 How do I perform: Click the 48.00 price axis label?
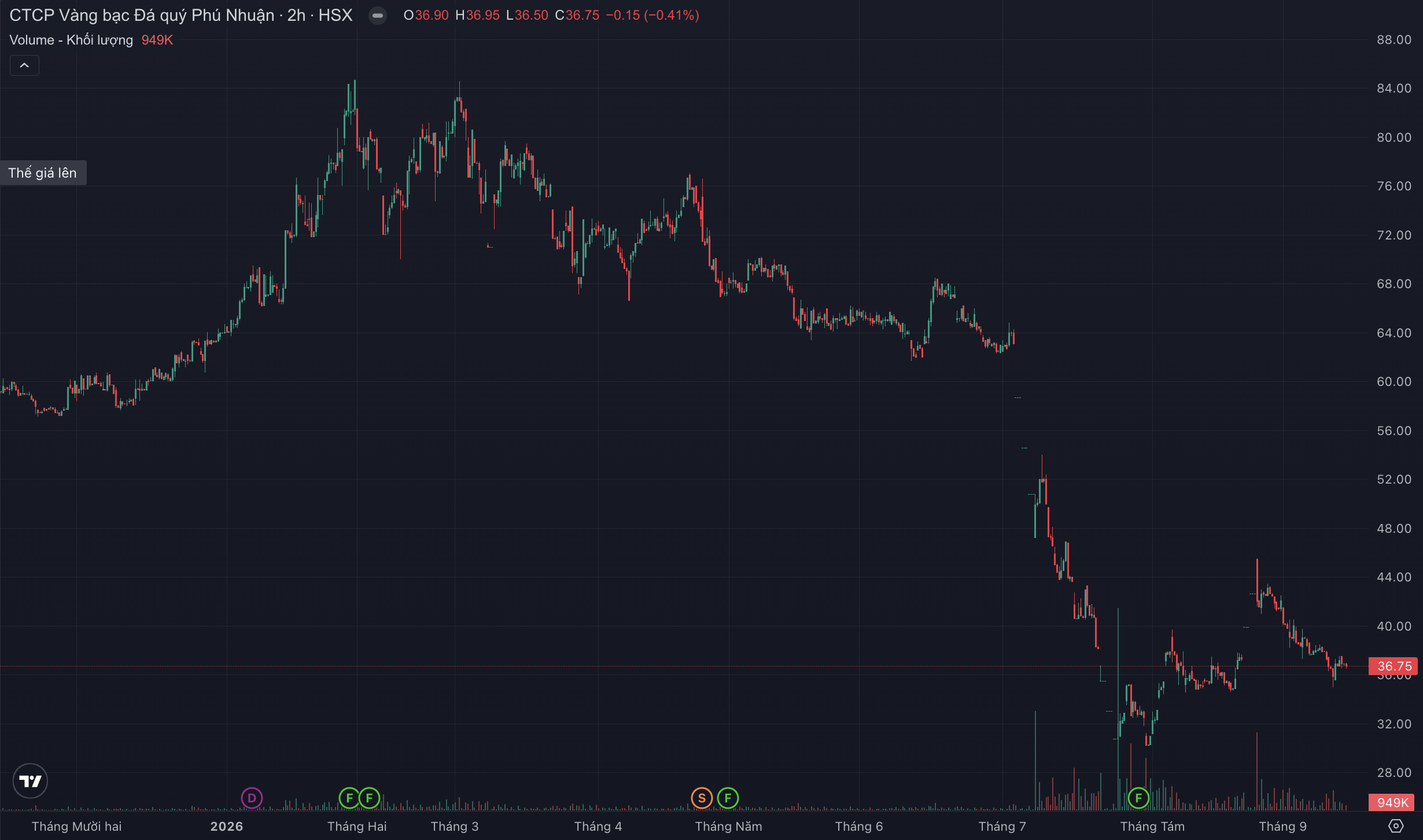click(1394, 529)
